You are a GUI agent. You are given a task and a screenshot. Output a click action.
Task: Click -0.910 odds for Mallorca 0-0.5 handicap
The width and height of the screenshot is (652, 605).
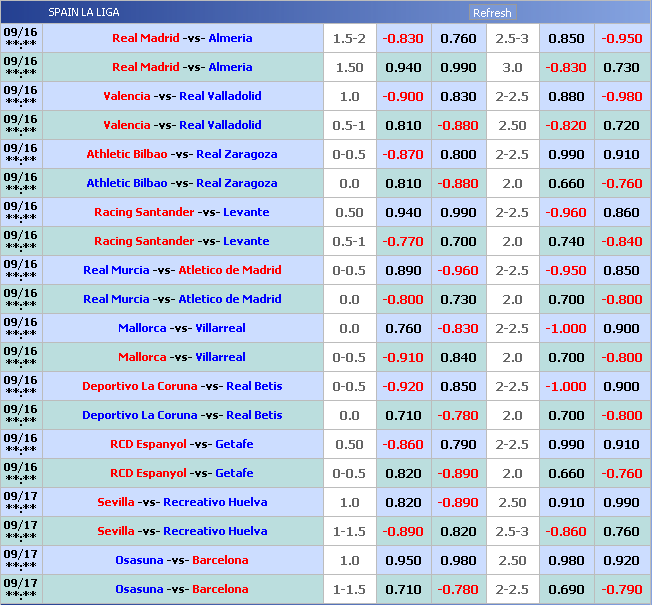(x=403, y=357)
